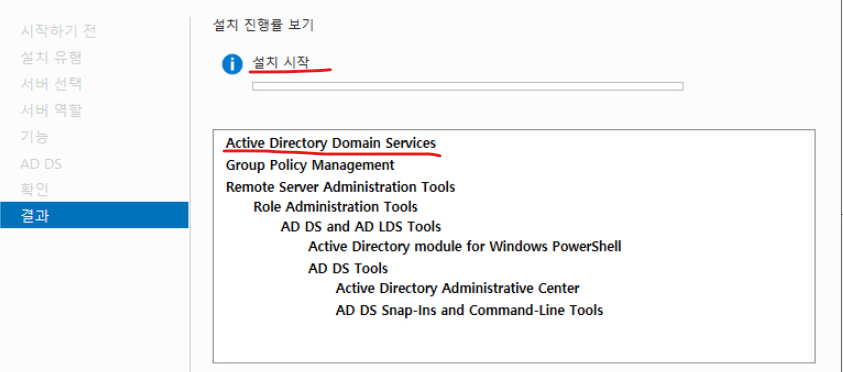Select AD DS Snap-Ins and Command-Line Tools
843x372 pixels.
pos(469,310)
